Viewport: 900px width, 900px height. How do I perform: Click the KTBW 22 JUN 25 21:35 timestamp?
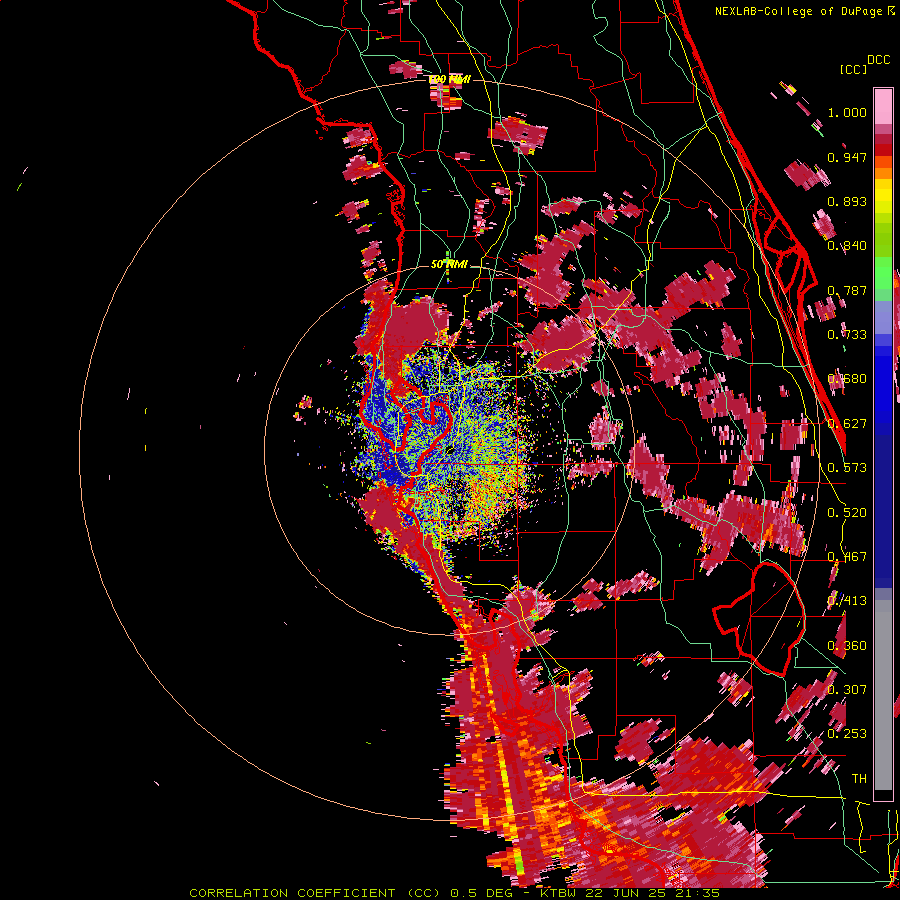(x=630, y=893)
